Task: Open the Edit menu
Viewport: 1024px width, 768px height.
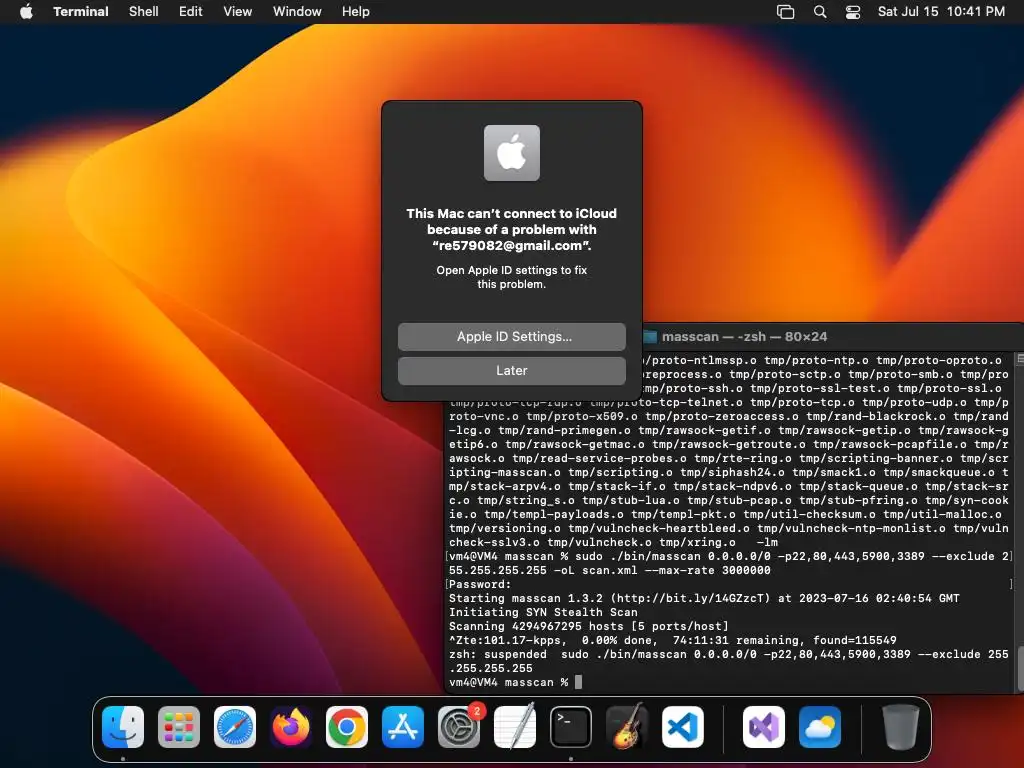Action: pyautogui.click(x=190, y=12)
